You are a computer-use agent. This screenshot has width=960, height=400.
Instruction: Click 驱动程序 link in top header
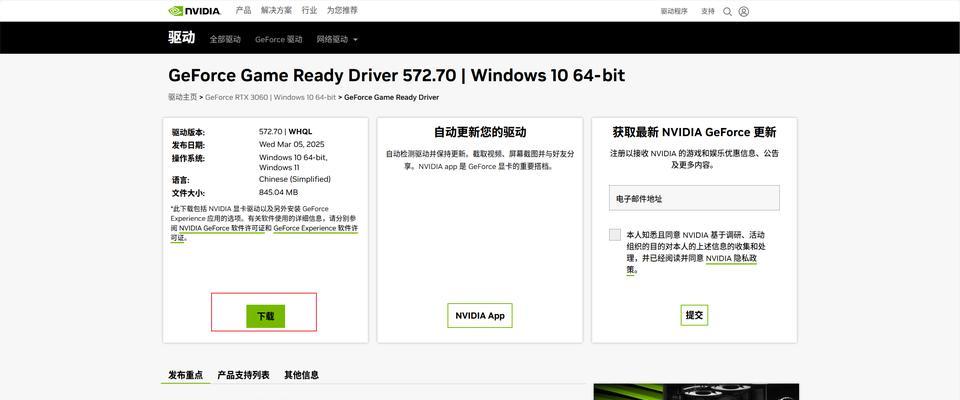[674, 11]
